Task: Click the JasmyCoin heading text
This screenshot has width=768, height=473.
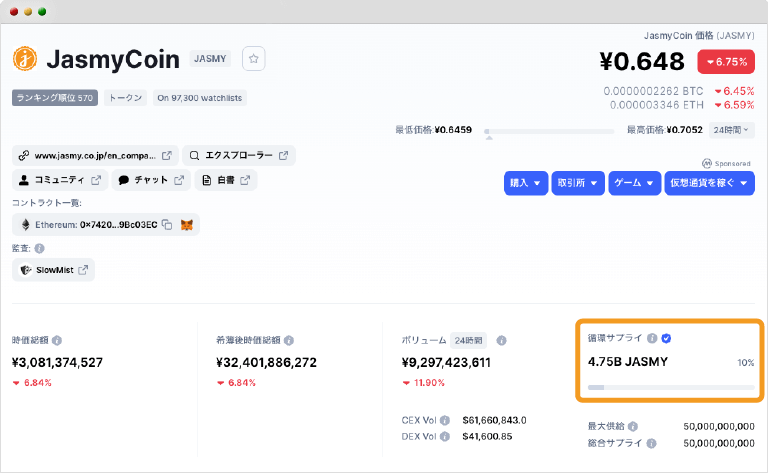Action: coord(113,59)
